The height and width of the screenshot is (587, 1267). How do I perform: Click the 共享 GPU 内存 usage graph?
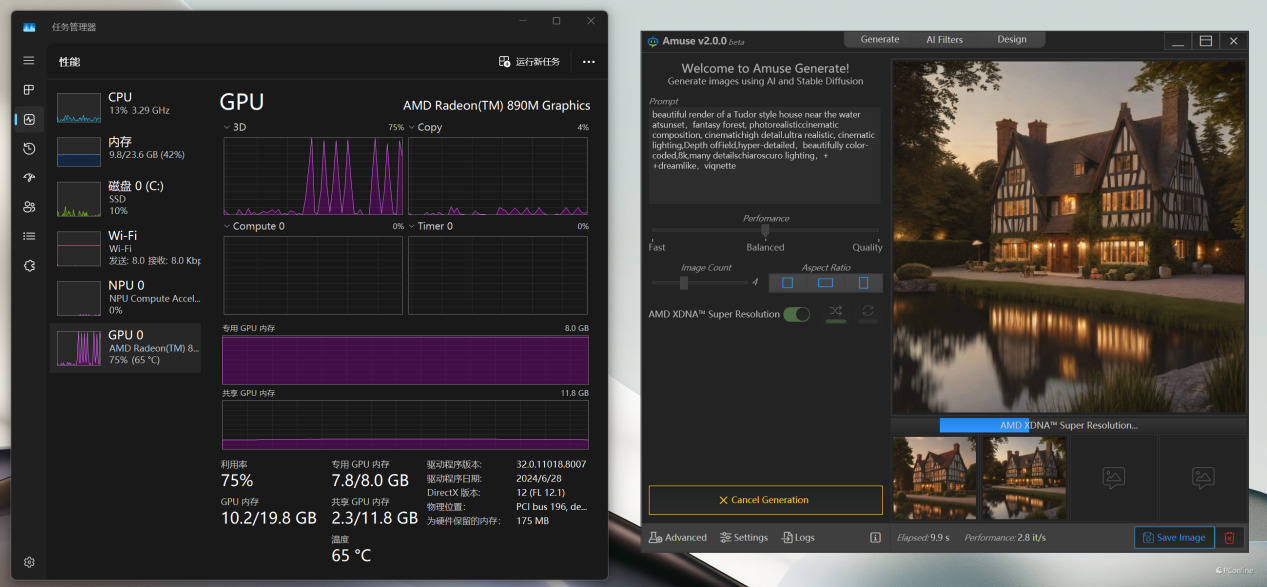click(405, 424)
